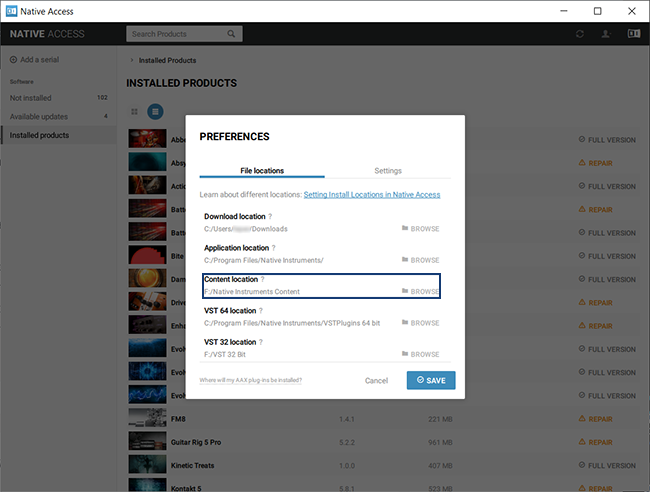Click help icon next to VST 32 location
The image size is (650, 492).
click(x=261, y=342)
